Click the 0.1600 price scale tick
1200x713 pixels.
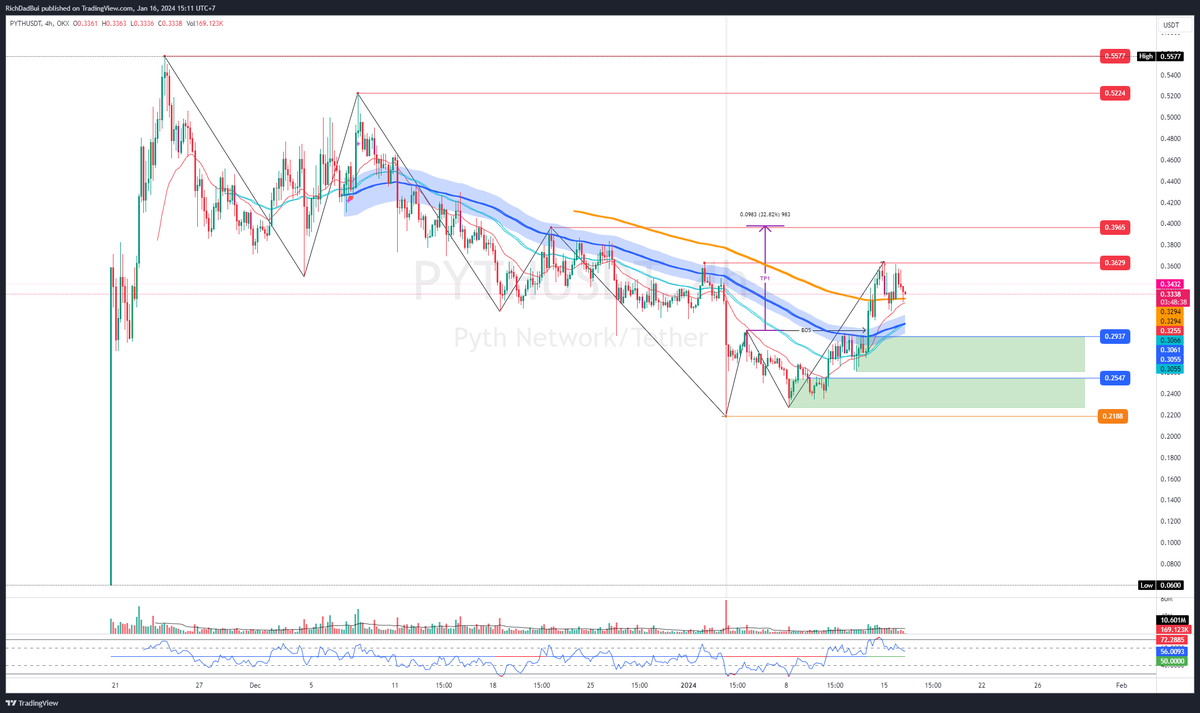click(1170, 479)
